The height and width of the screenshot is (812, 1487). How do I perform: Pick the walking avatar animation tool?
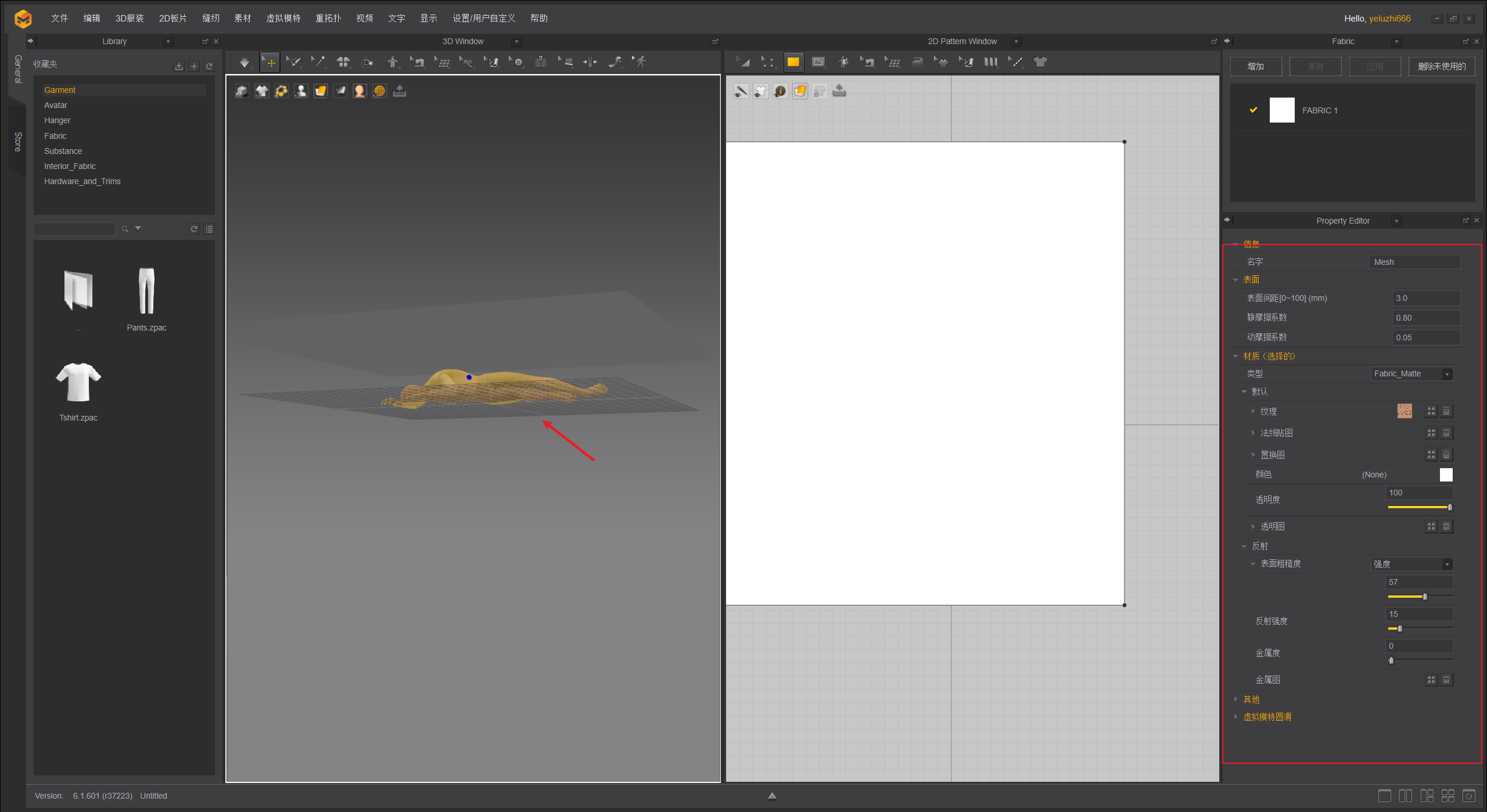point(640,62)
